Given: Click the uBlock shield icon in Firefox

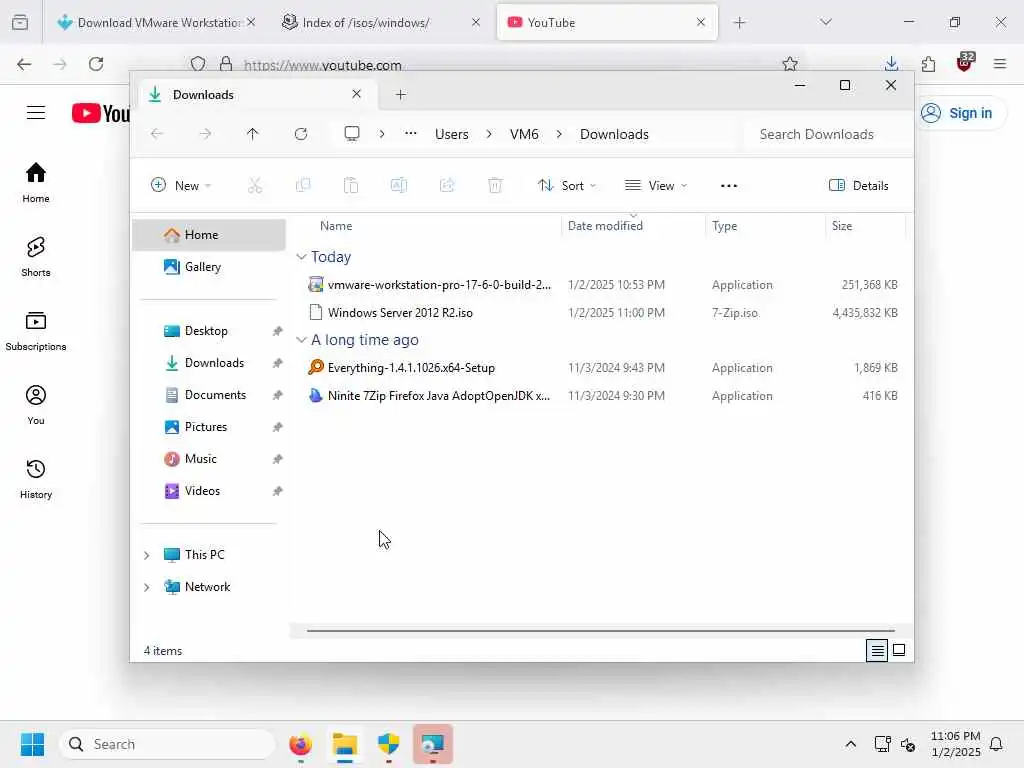Looking at the screenshot, I should (965, 62).
